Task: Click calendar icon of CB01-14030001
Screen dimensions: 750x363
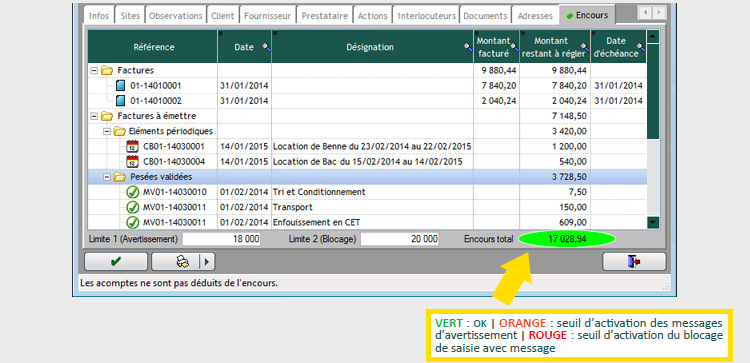Action: (132, 146)
